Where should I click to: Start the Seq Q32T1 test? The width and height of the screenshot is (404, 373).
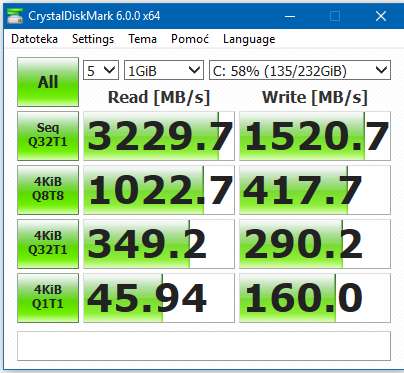coord(48,136)
